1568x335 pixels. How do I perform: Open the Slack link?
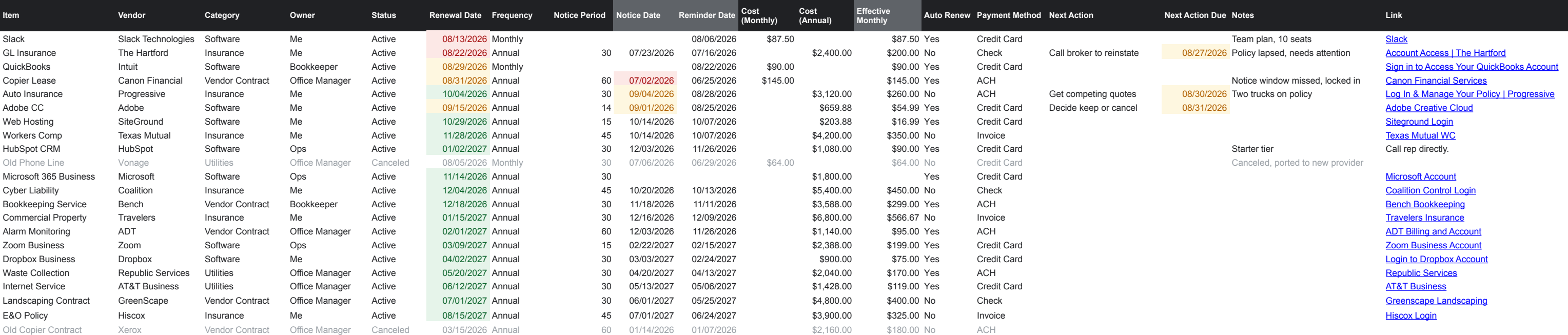point(1396,39)
